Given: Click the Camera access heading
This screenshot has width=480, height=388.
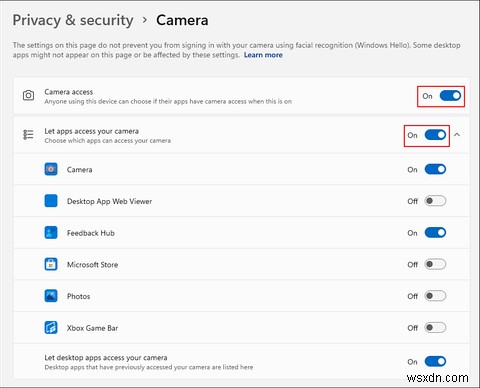Looking at the screenshot, I should 69,92.
